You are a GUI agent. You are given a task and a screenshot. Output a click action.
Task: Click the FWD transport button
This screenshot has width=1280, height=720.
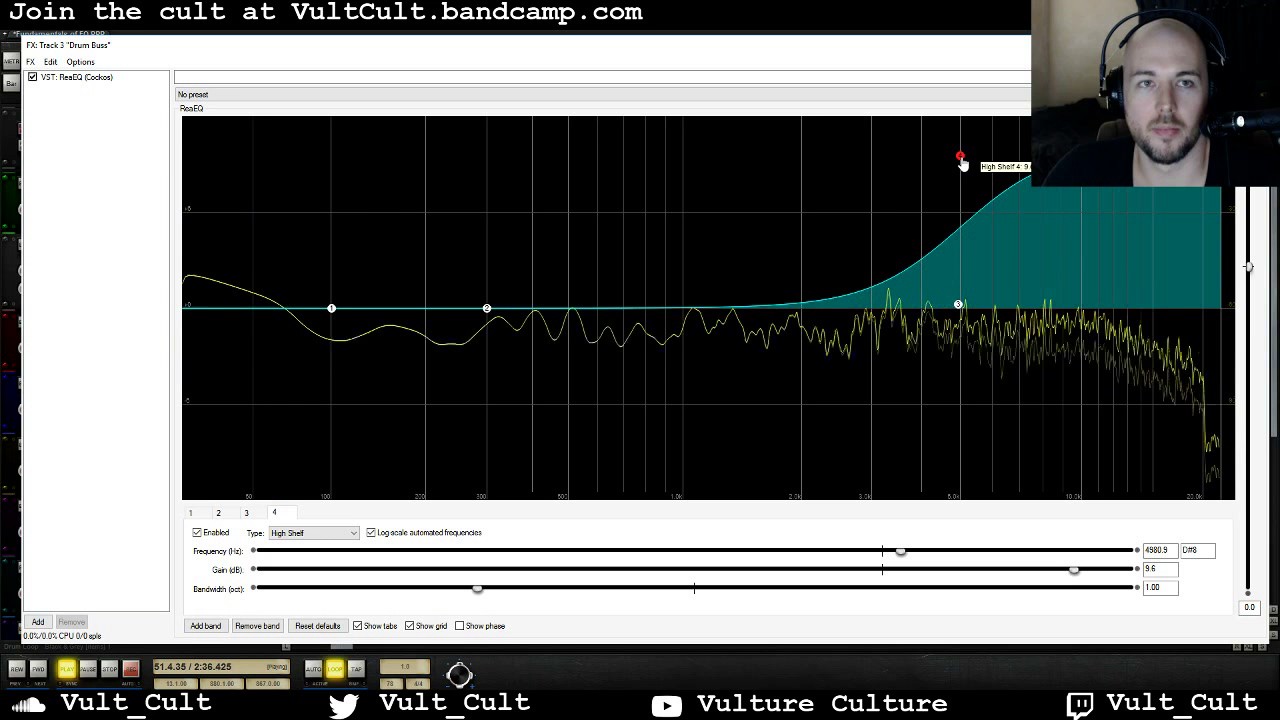(38, 669)
